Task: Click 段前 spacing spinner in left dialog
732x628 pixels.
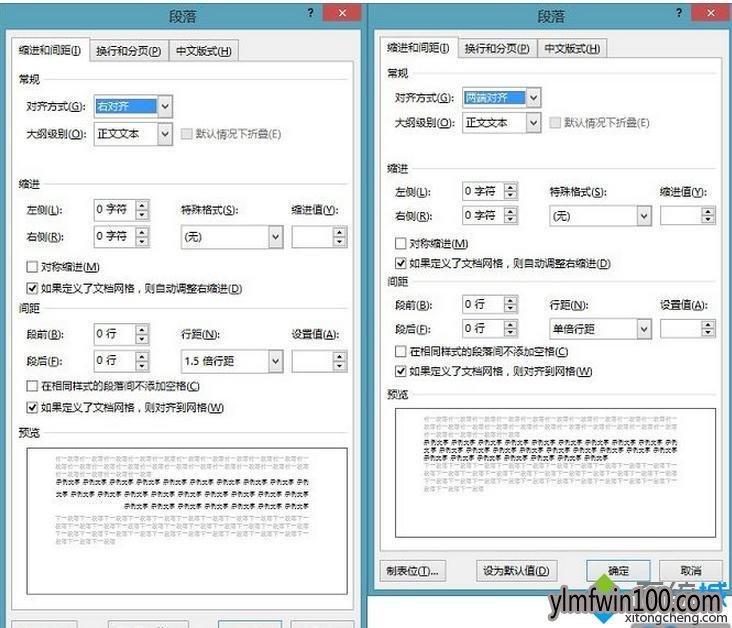Action: pos(142,334)
